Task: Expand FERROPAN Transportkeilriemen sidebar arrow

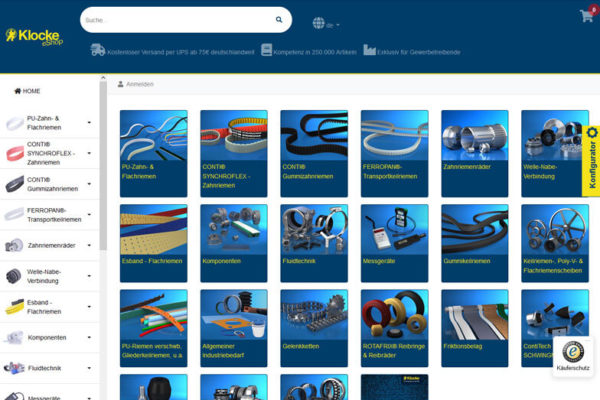Action: 89,214
